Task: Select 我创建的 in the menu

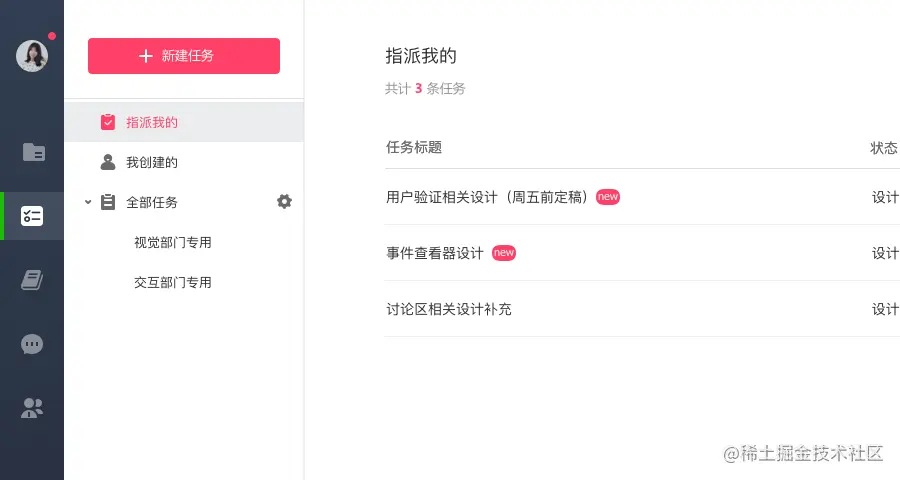Action: coord(152,162)
